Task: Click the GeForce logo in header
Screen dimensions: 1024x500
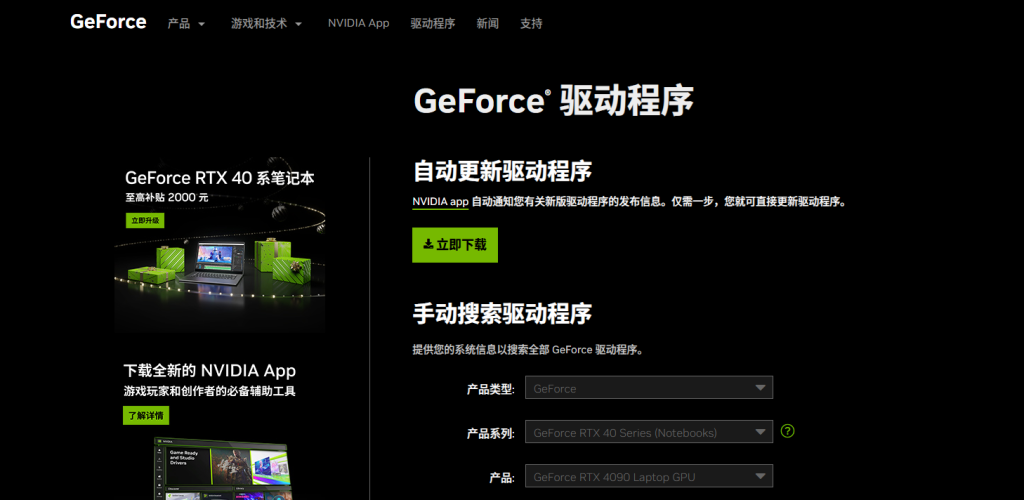Action: pyautogui.click(x=108, y=22)
